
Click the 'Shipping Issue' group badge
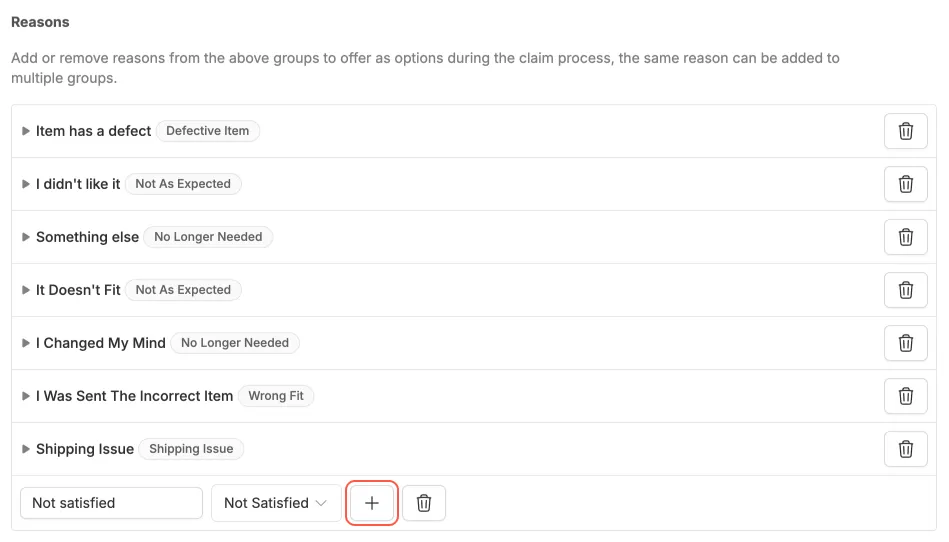191,449
